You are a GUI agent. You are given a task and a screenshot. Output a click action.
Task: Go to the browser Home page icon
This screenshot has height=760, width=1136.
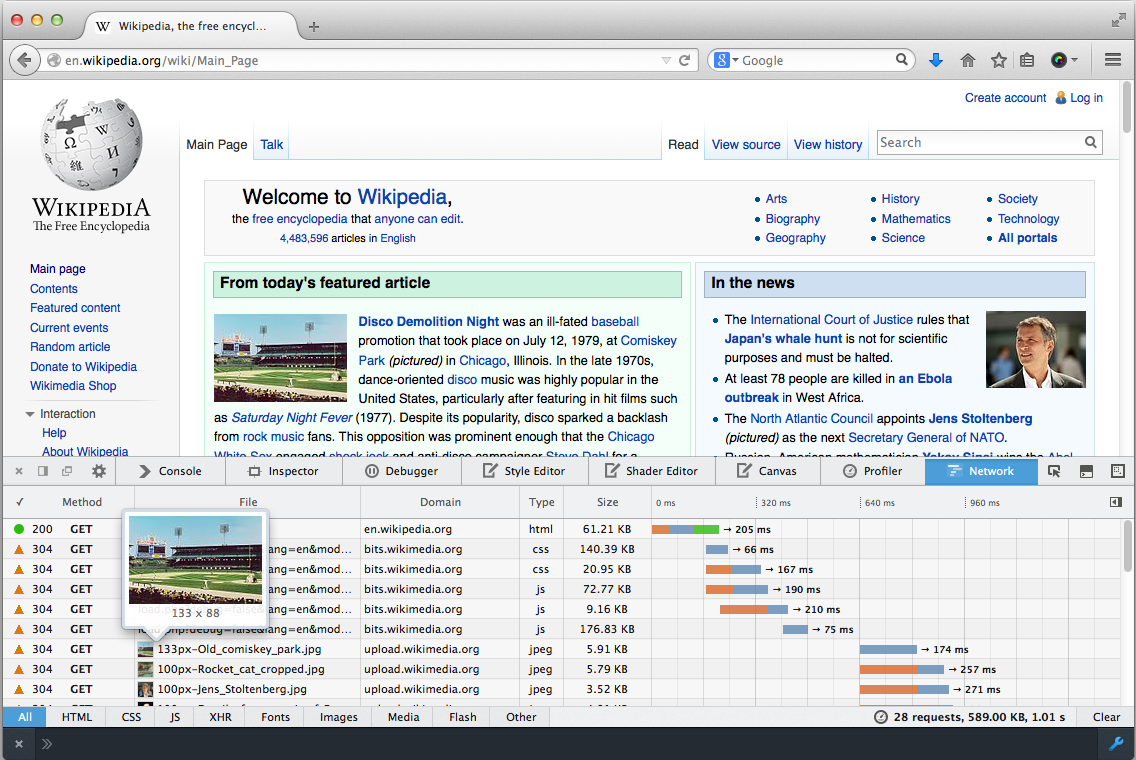click(x=967, y=60)
